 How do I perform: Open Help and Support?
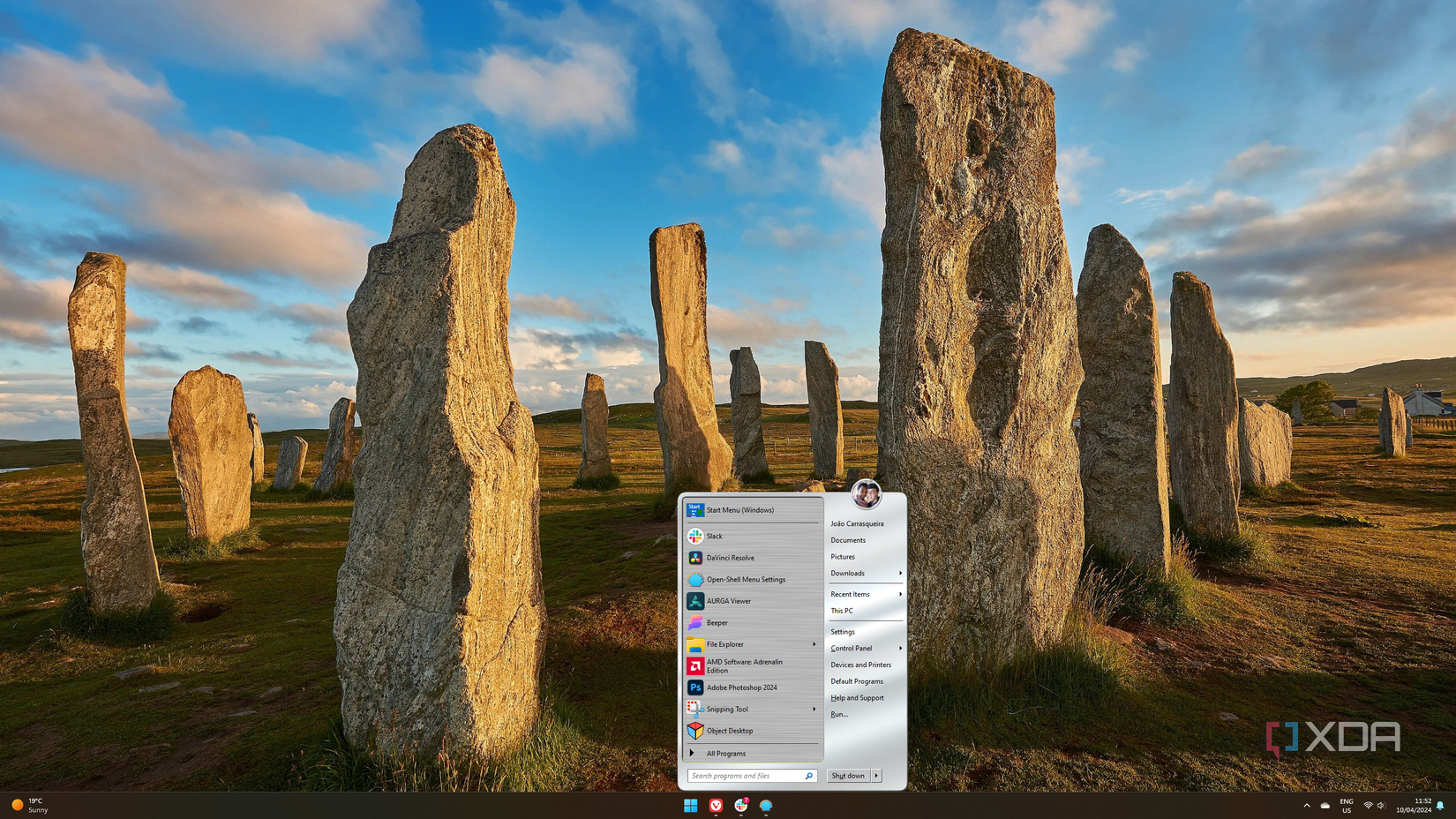tap(858, 697)
